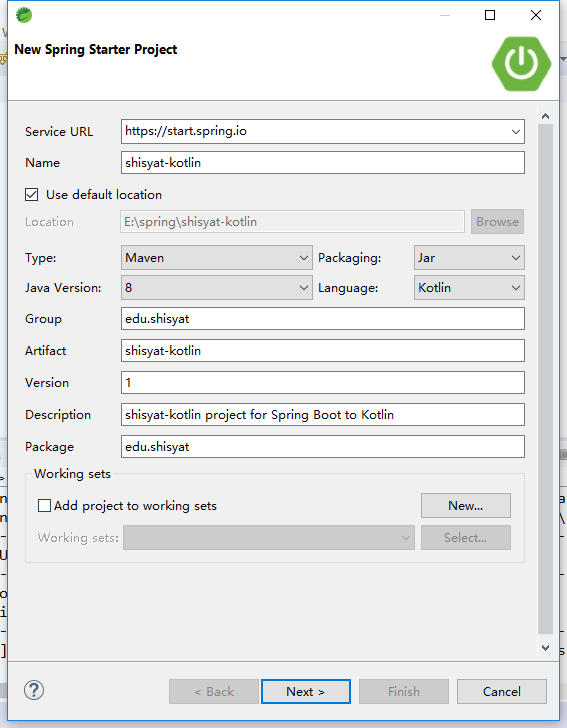This screenshot has width=567, height=728.
Task: Click the Name input field
Action: (323, 163)
